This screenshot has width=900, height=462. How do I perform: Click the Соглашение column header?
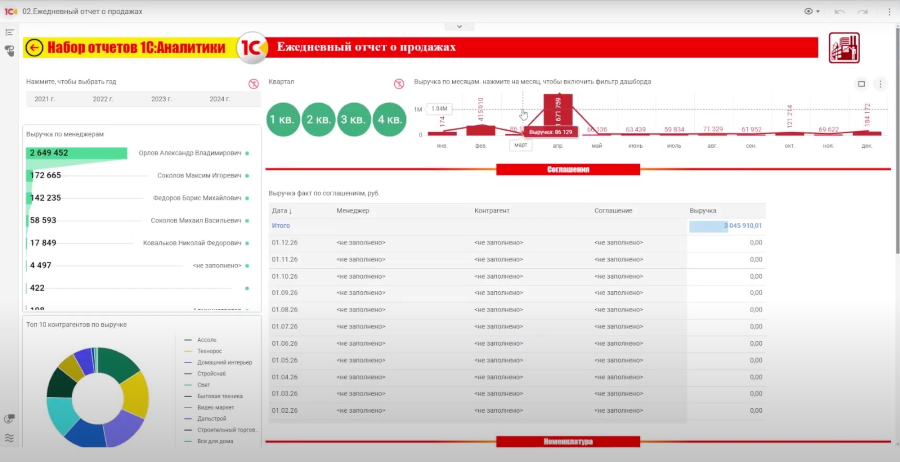pos(614,211)
